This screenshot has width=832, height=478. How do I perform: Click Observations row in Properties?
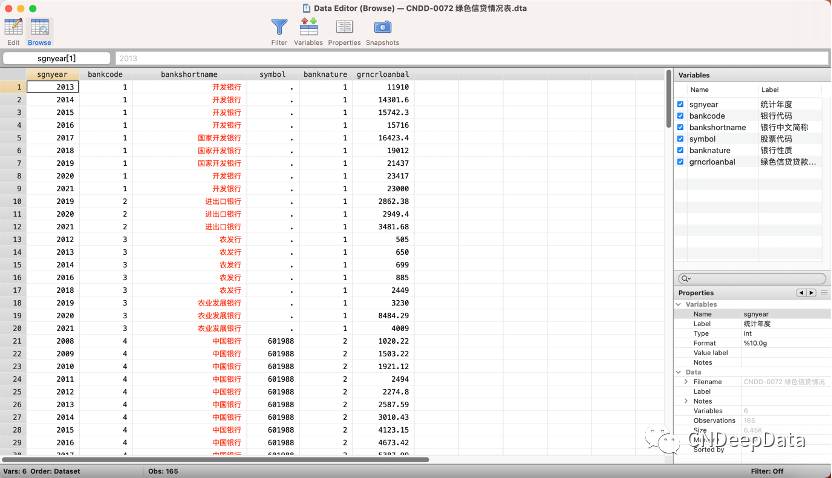click(752, 421)
